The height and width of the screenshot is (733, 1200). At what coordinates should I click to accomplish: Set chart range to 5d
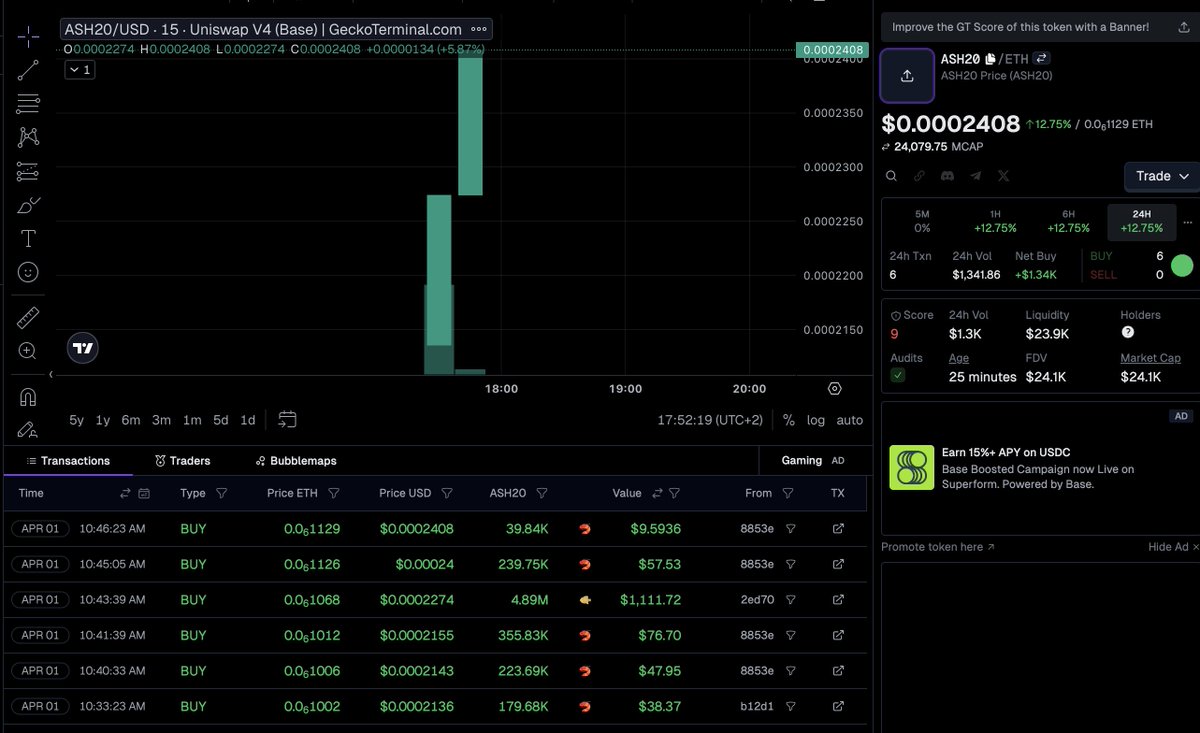coord(221,420)
